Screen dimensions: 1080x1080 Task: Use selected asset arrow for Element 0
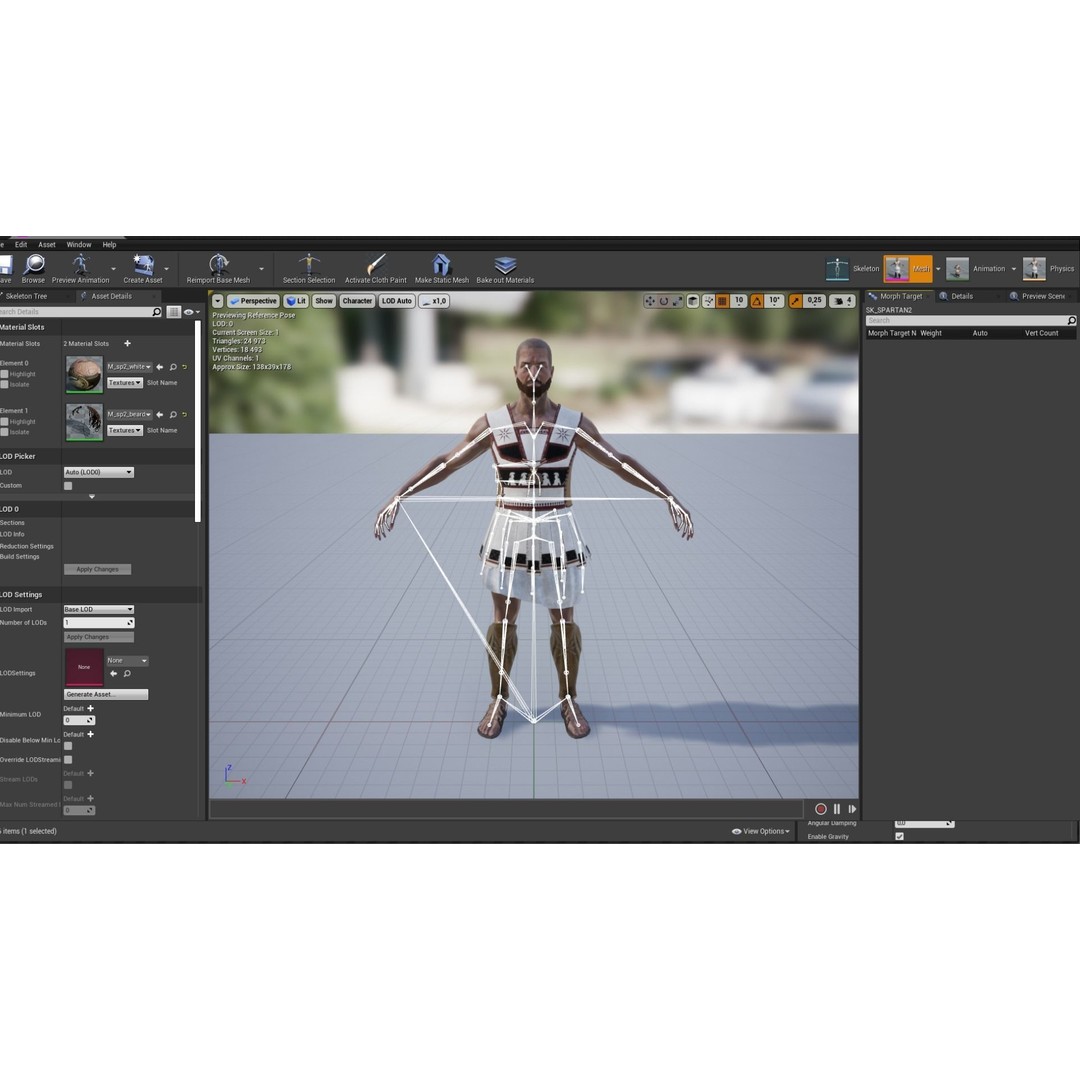[x=160, y=367]
